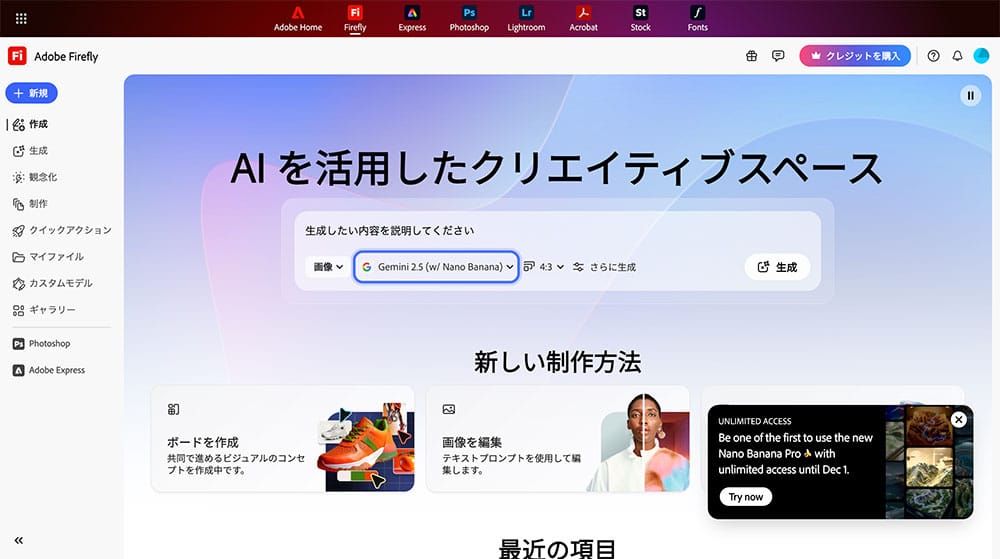Open 観念化 in the sidebar
This screenshot has width=1000, height=559.
35,177
